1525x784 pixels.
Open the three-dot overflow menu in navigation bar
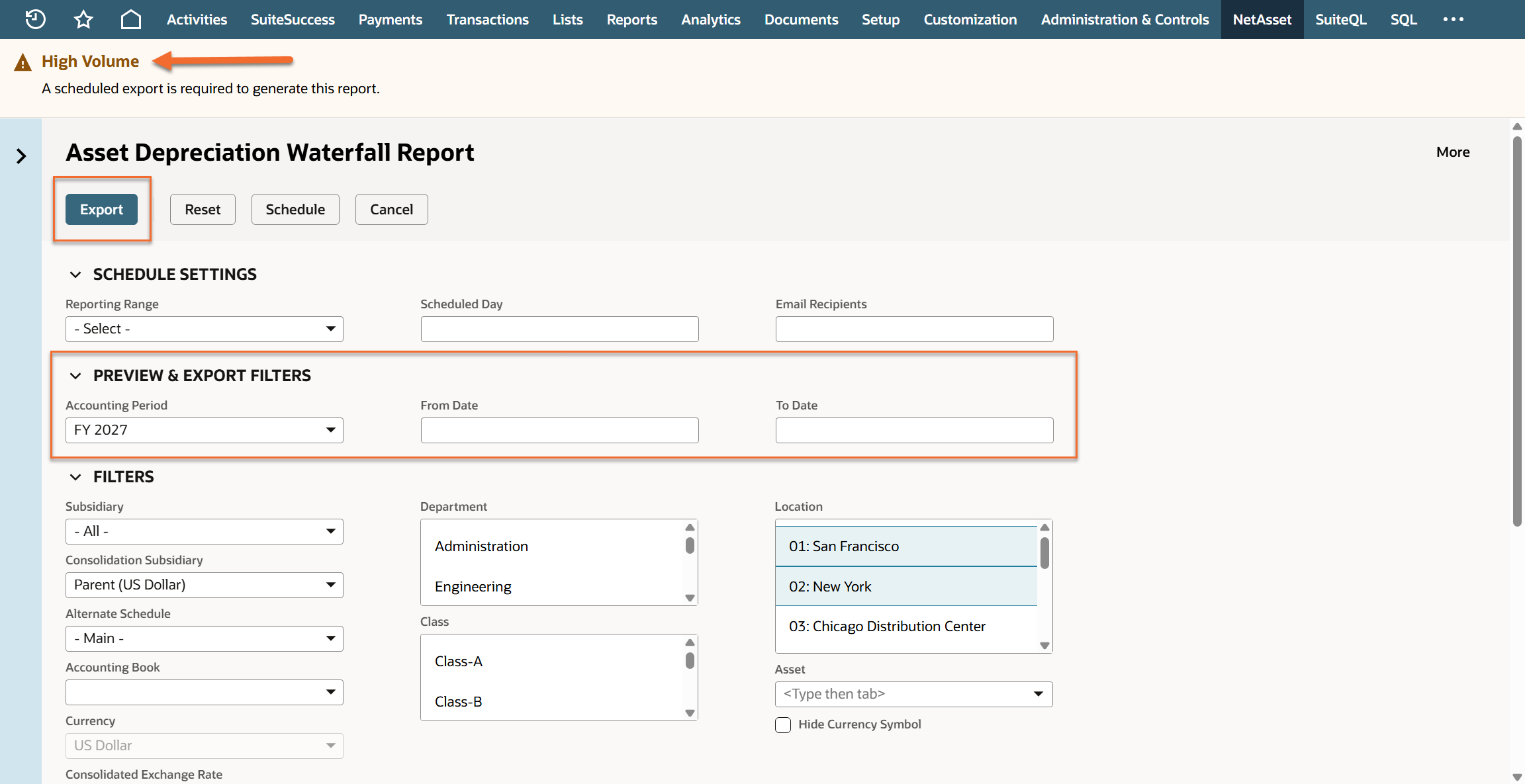[x=1454, y=19]
